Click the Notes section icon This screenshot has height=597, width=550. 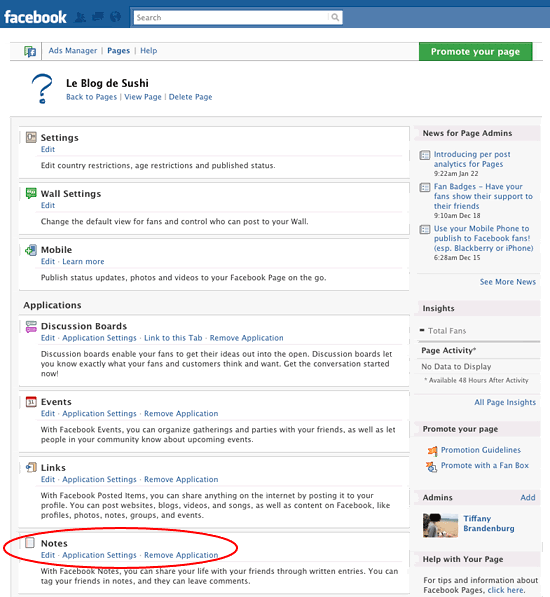pos(30,543)
